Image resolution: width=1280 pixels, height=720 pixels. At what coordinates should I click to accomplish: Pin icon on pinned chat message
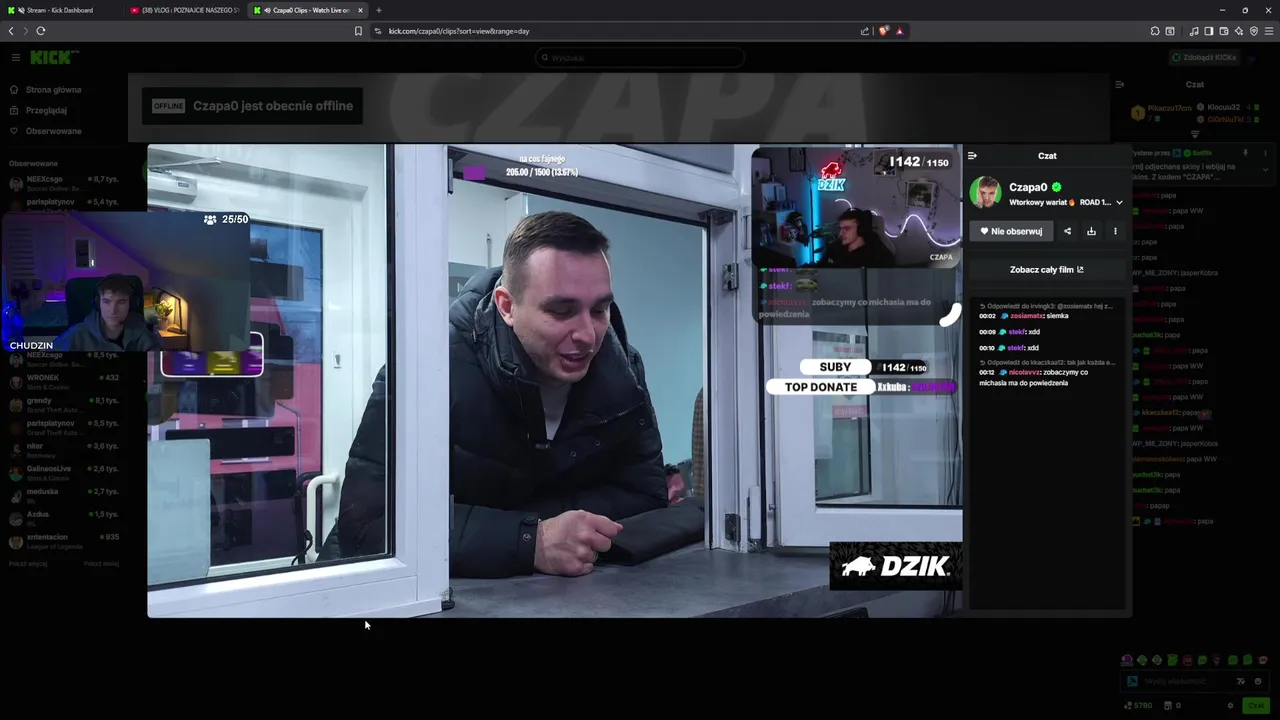click(x=1245, y=153)
